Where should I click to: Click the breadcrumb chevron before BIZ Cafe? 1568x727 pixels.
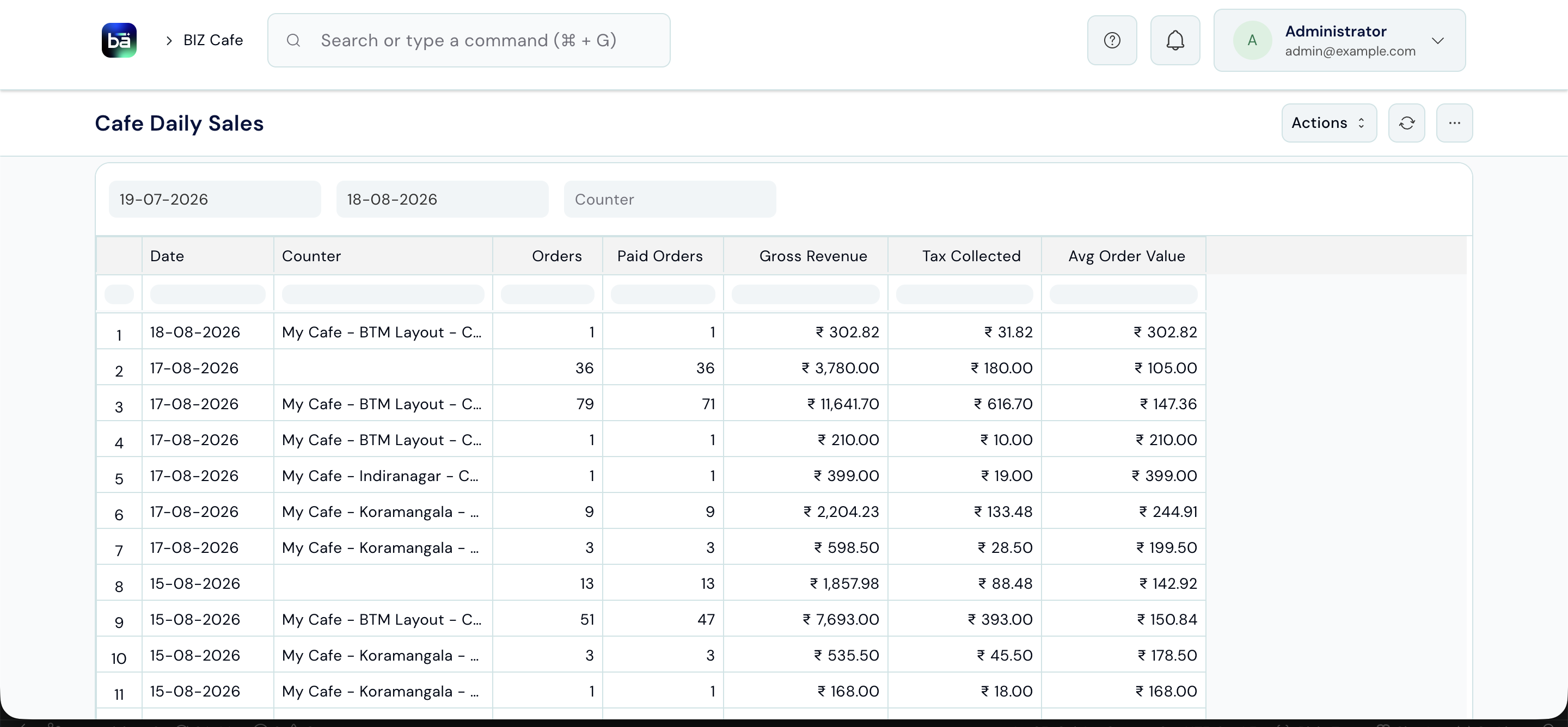[x=169, y=40]
